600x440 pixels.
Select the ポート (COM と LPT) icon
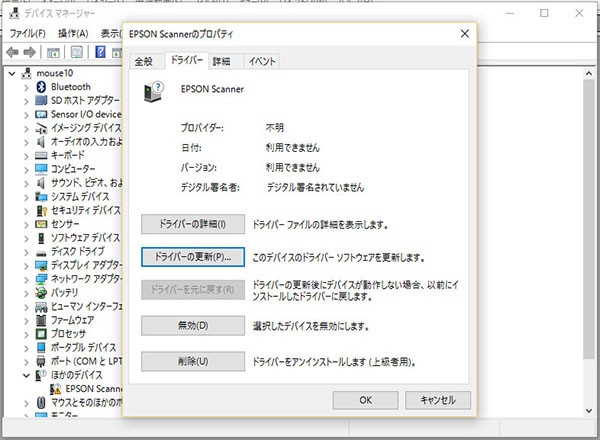(x=41, y=361)
